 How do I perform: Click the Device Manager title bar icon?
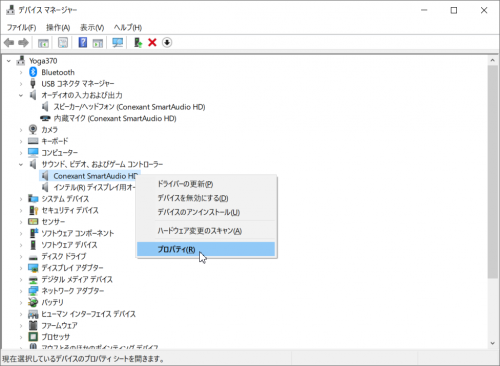tap(10, 10)
